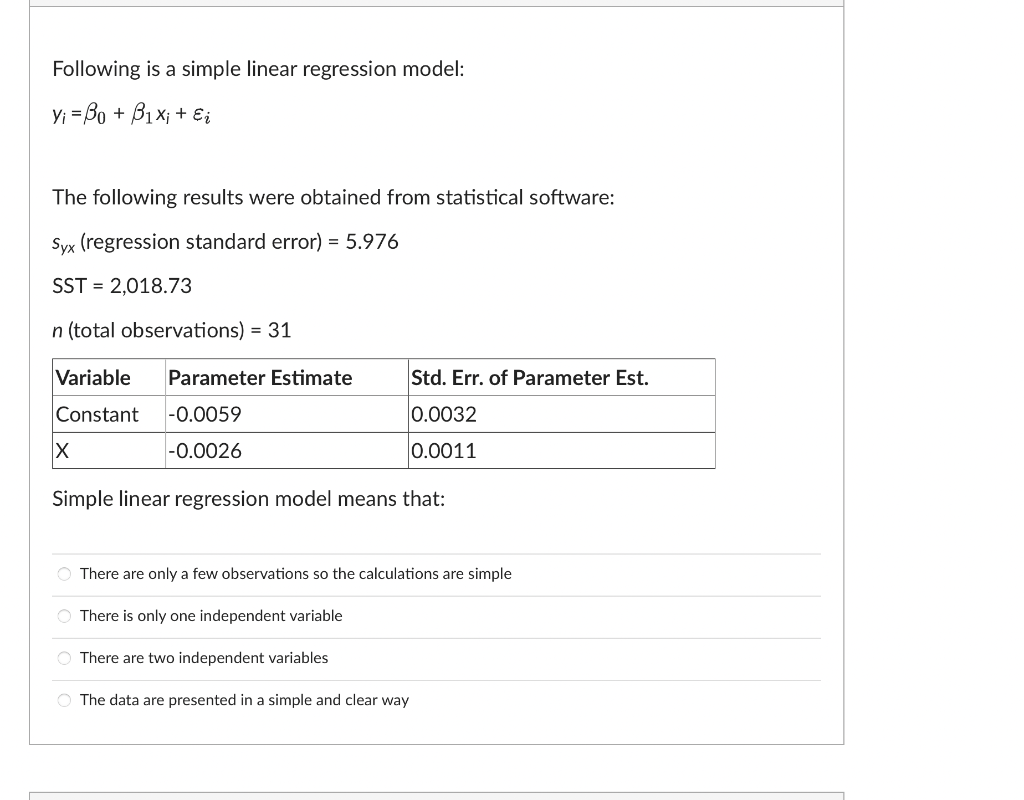This screenshot has width=1024, height=800.
Task: Click the regression standard error line
Action: point(225,241)
